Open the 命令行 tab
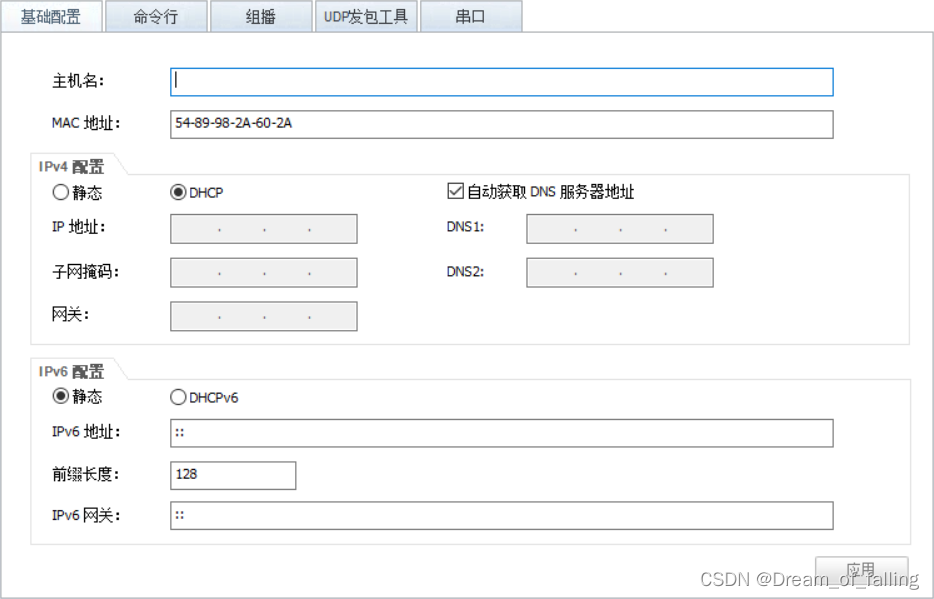 click(x=156, y=16)
